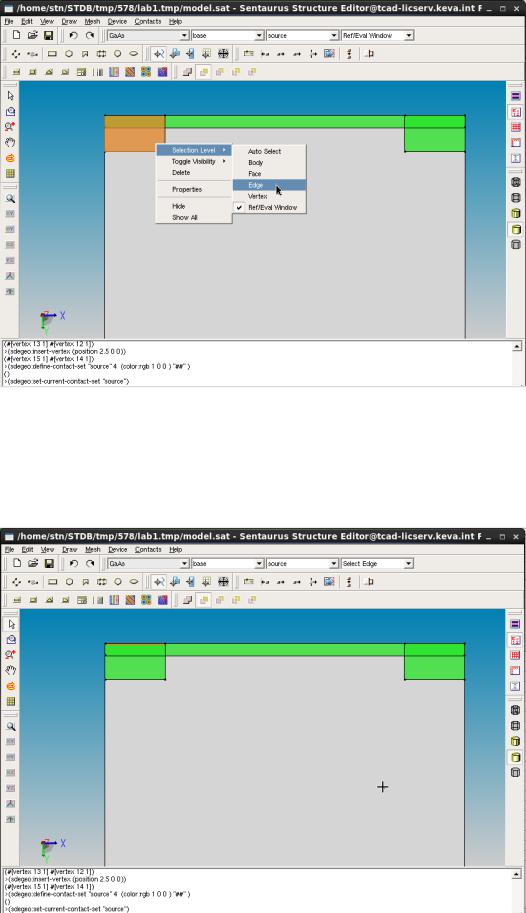Toggle highlighted yellow cylinder view in context-menu window
526x913 pixels.
click(516, 229)
